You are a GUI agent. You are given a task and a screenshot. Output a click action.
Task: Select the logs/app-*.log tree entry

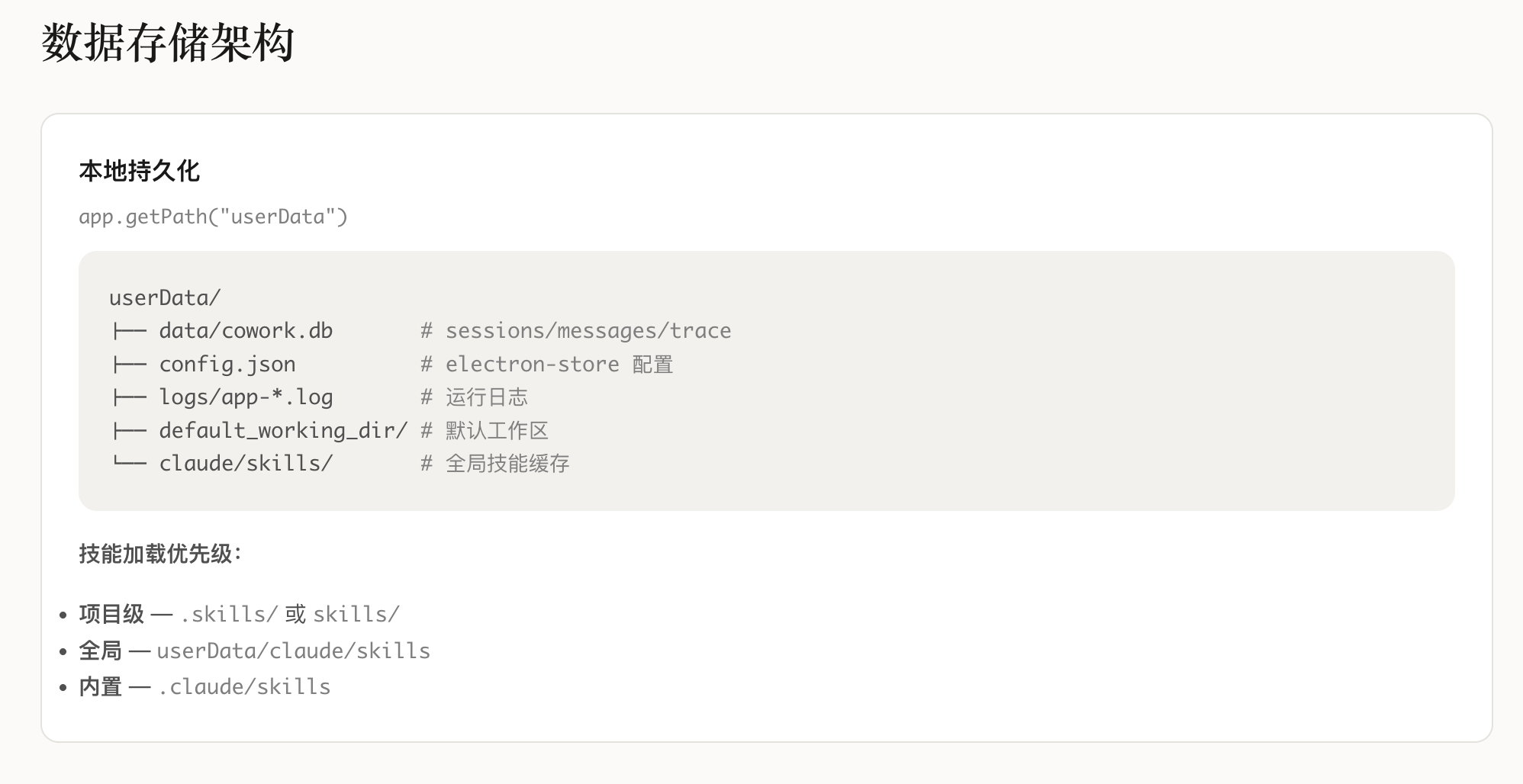[x=246, y=397]
